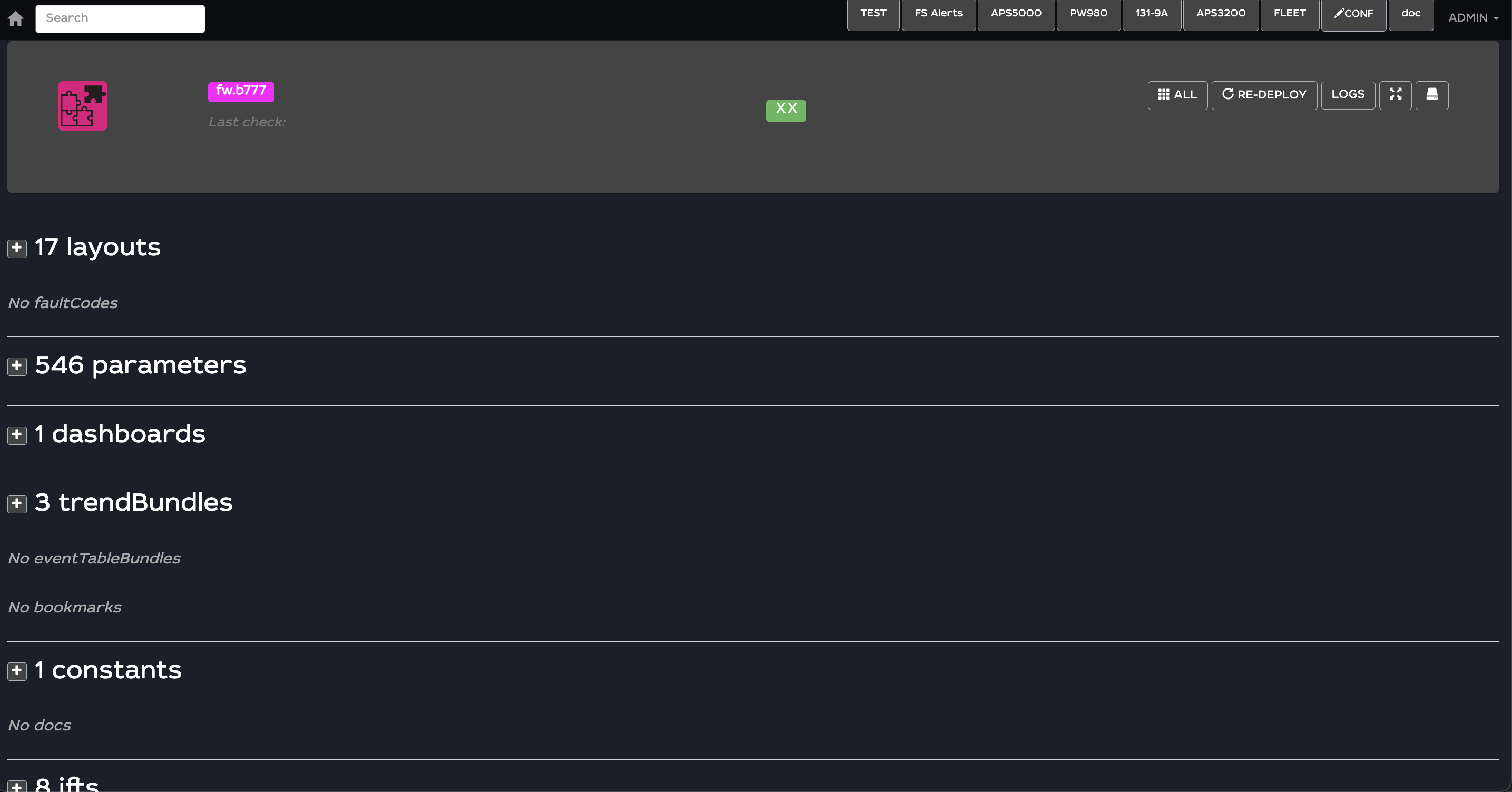Open the doc tab

coord(1410,14)
